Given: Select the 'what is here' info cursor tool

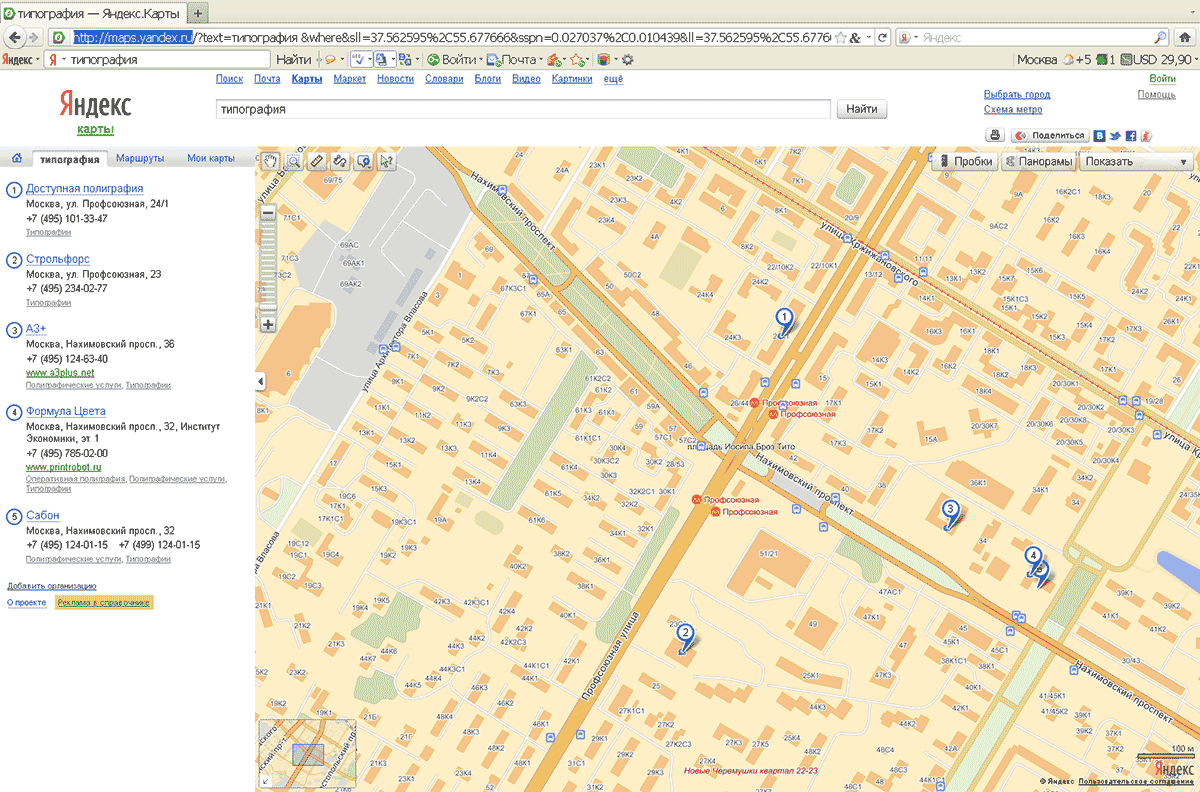Looking at the screenshot, I should 387,160.
